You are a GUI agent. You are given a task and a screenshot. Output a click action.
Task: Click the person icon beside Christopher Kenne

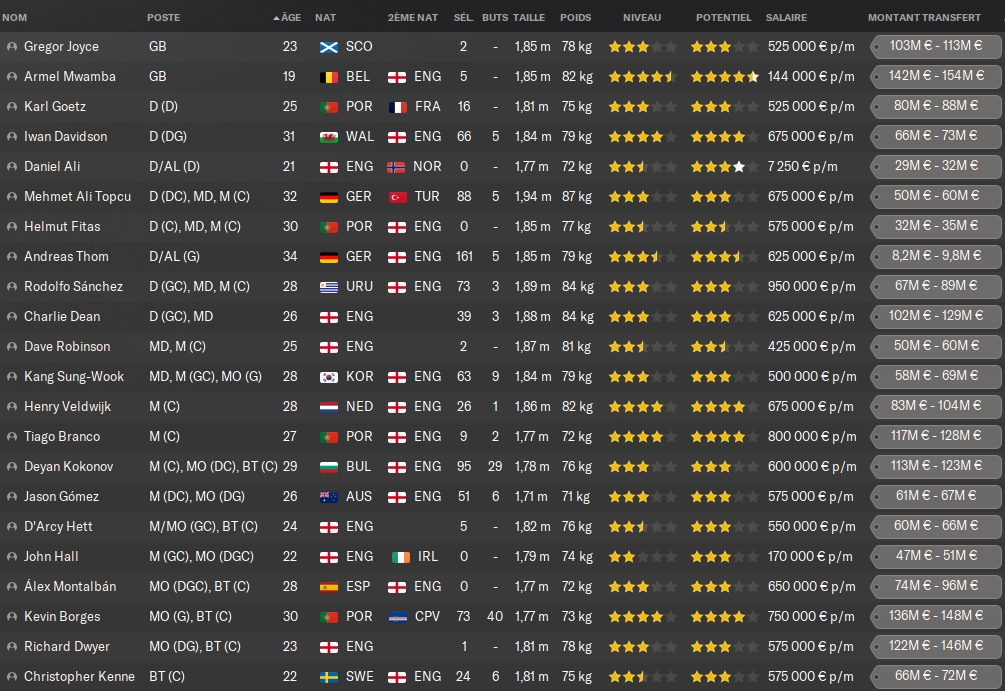pyautogui.click(x=11, y=677)
